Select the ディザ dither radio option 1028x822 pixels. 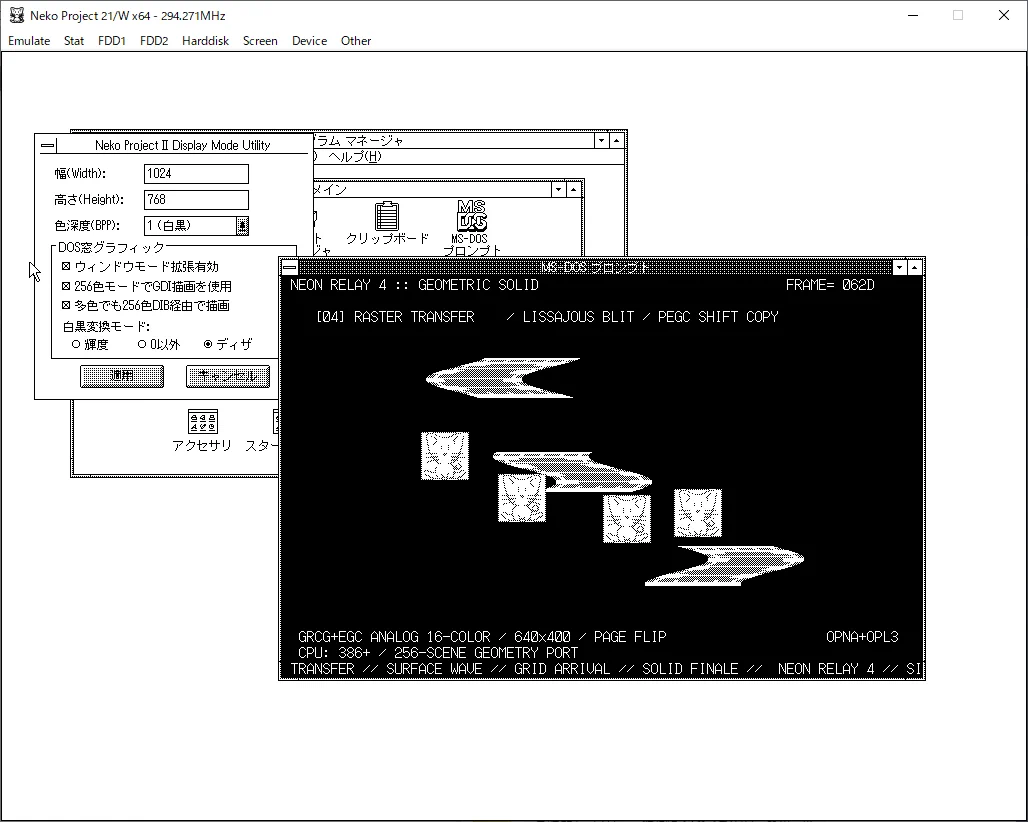click(208, 344)
